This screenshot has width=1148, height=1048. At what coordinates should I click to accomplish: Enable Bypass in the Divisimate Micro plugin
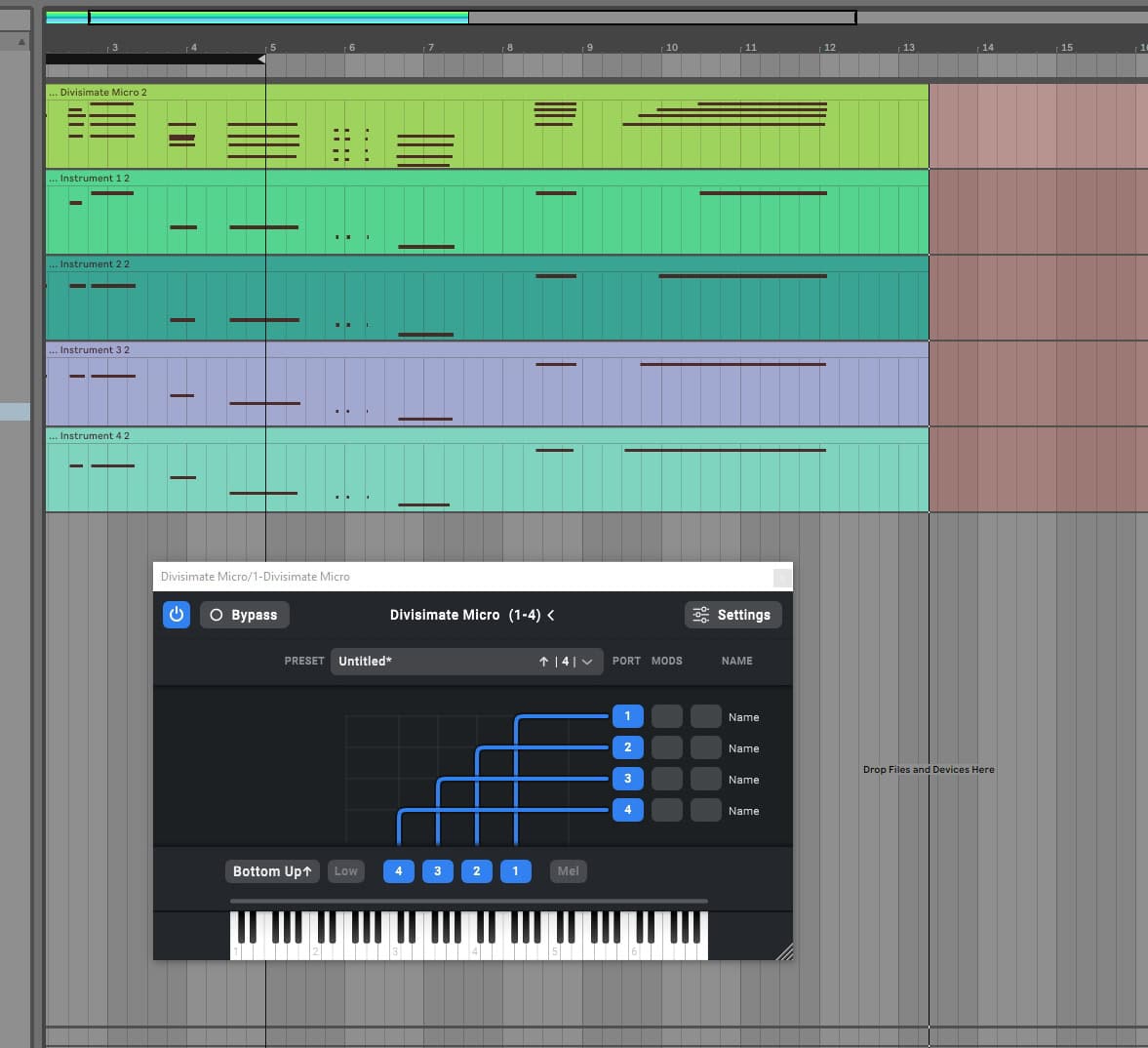pyautogui.click(x=245, y=615)
